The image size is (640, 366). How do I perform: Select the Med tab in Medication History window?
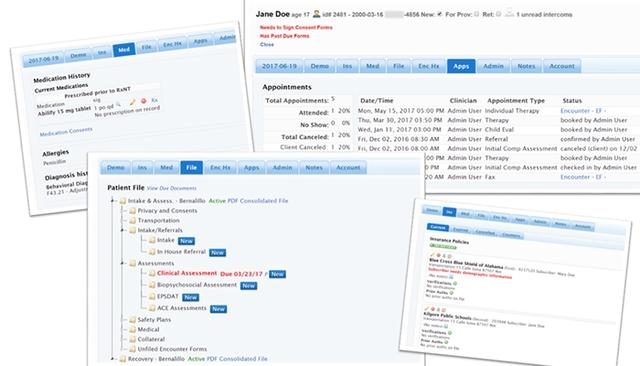[124, 50]
